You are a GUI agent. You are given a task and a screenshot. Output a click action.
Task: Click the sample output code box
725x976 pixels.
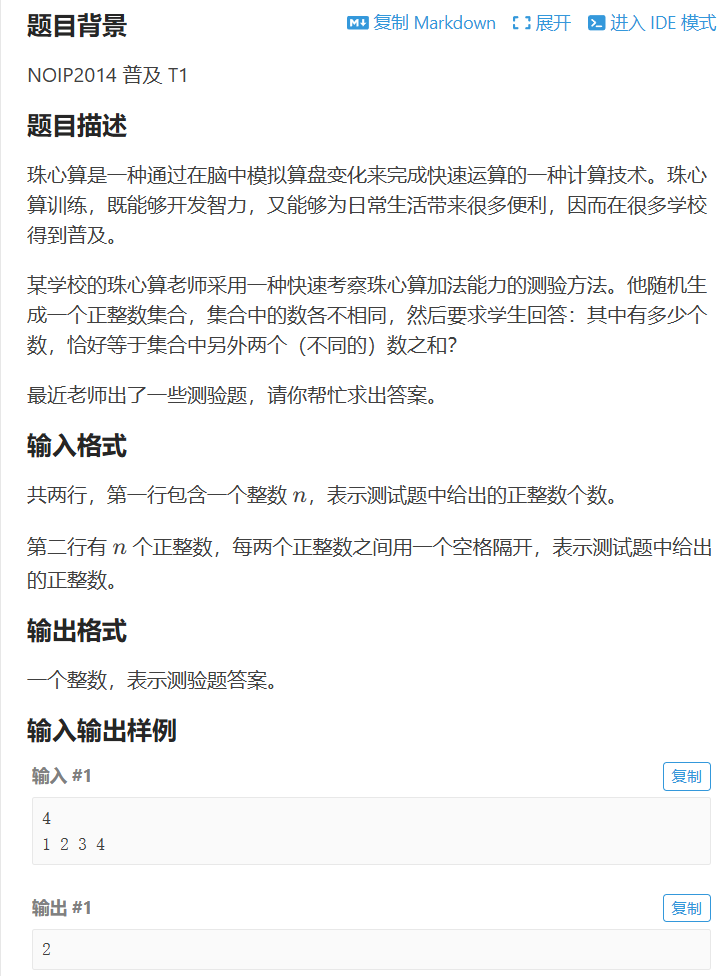[x=372, y=949]
